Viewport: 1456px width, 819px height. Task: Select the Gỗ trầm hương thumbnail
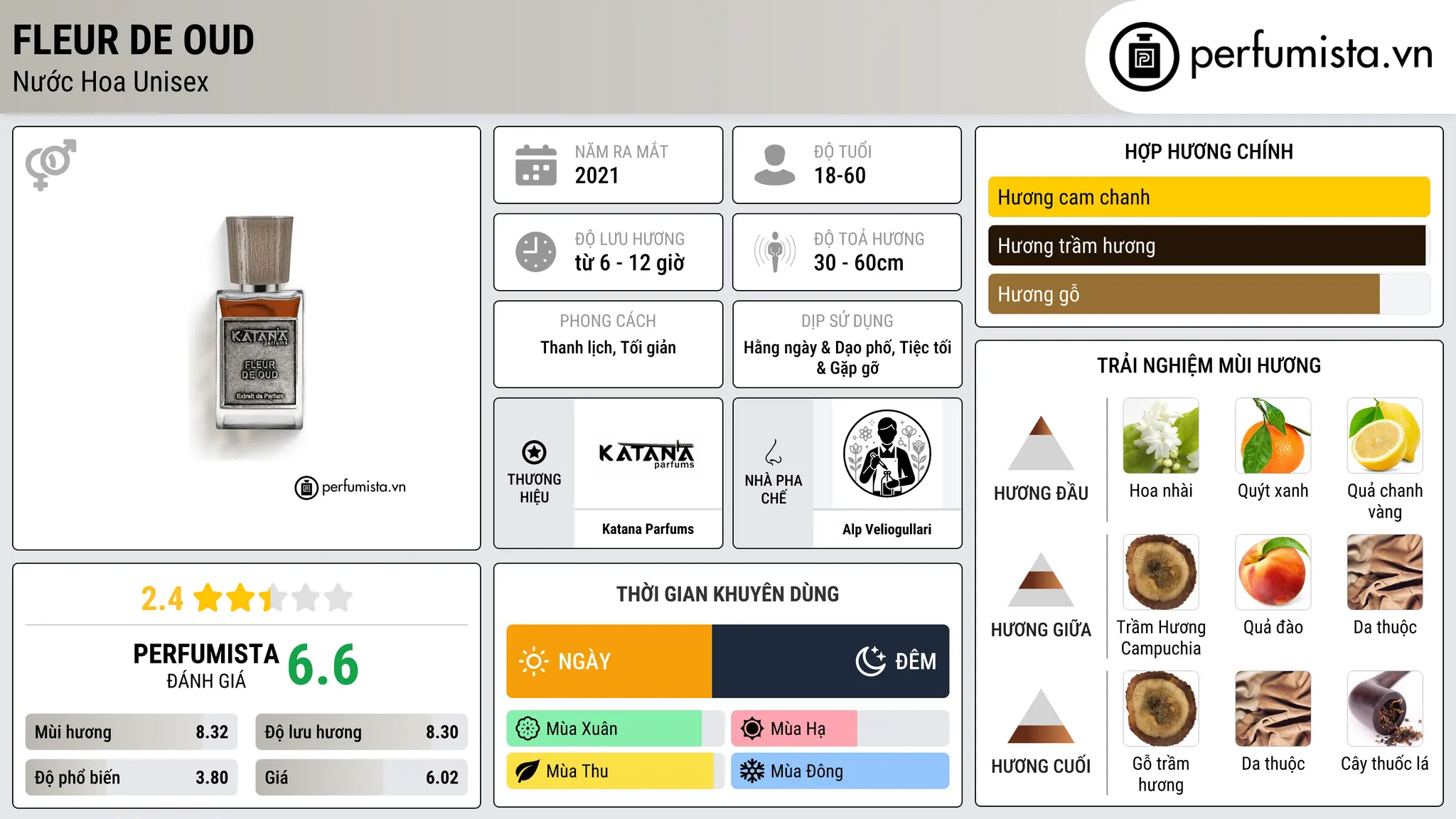(x=1161, y=709)
